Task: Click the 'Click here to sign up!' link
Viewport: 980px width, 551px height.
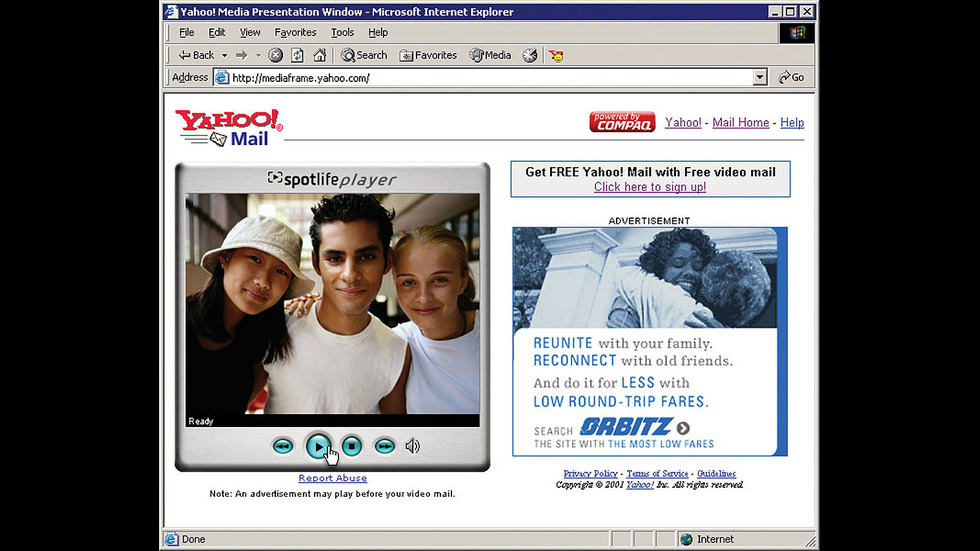Action: (x=650, y=187)
